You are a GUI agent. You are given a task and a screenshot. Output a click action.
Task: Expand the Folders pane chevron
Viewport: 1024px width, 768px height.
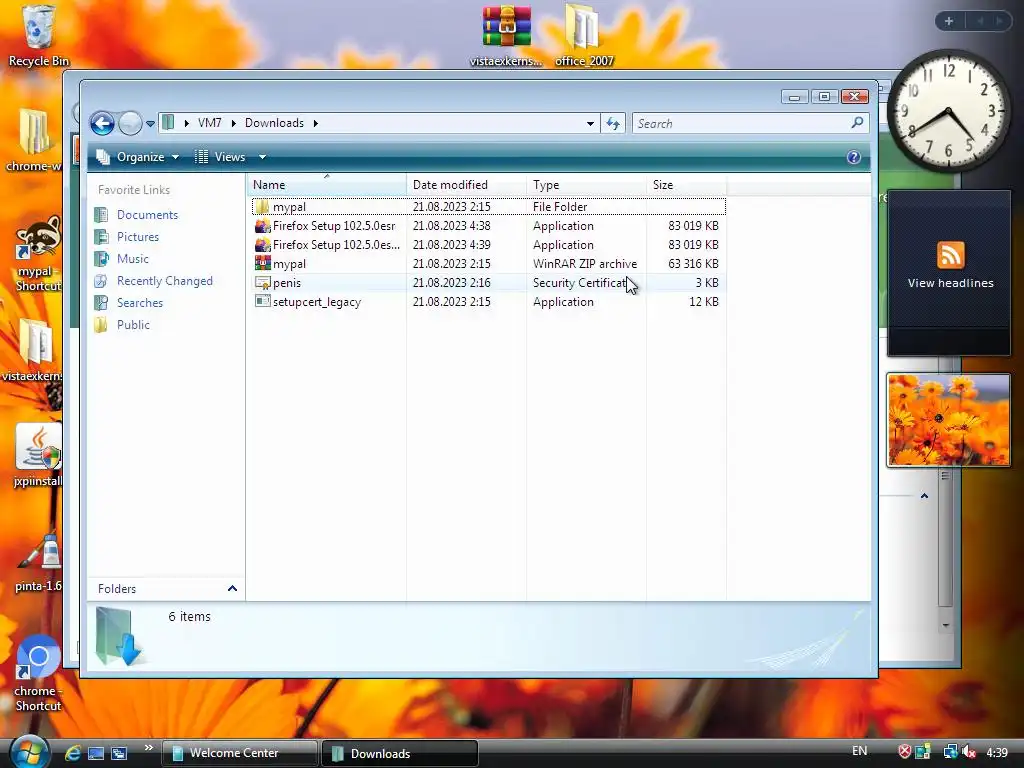pos(232,588)
